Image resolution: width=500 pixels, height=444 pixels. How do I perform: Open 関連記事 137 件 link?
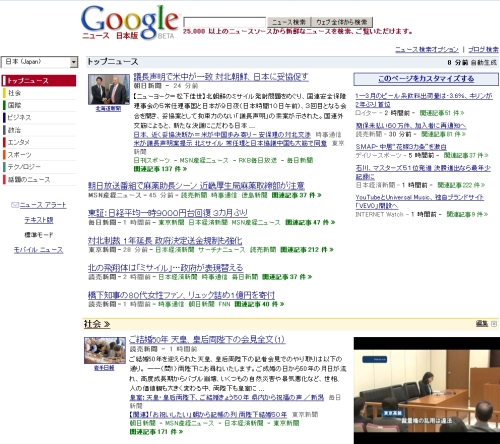(160, 169)
